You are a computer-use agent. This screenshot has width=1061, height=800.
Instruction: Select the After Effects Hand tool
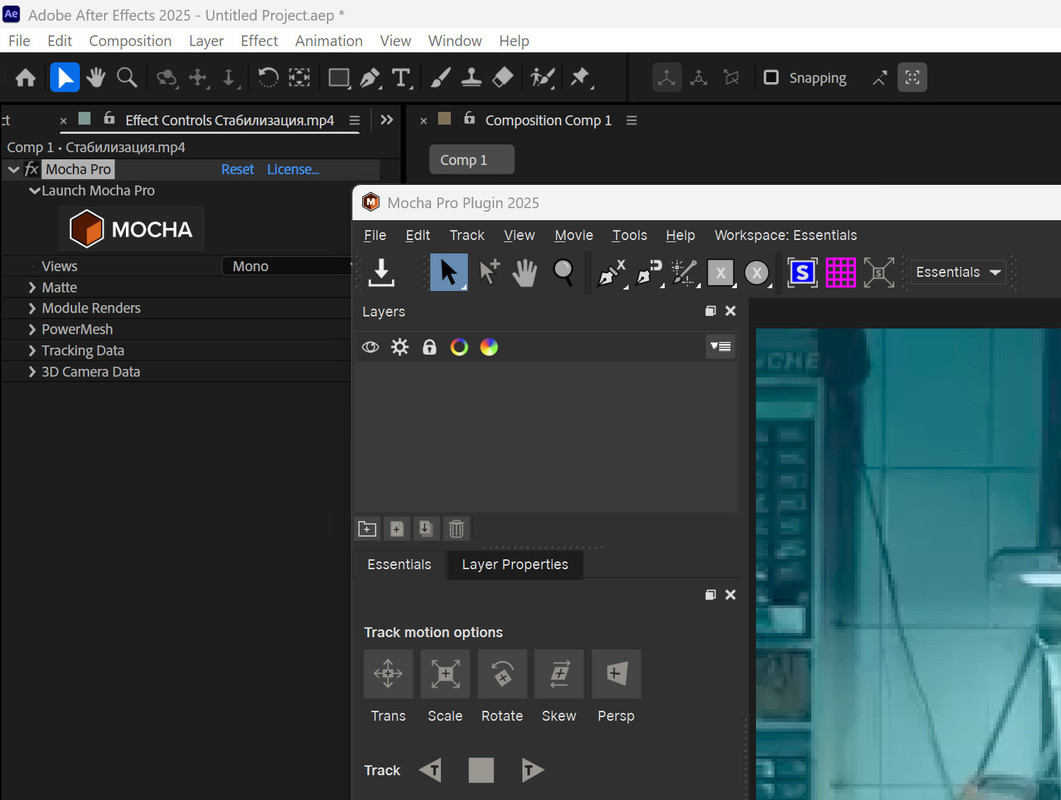click(x=96, y=77)
